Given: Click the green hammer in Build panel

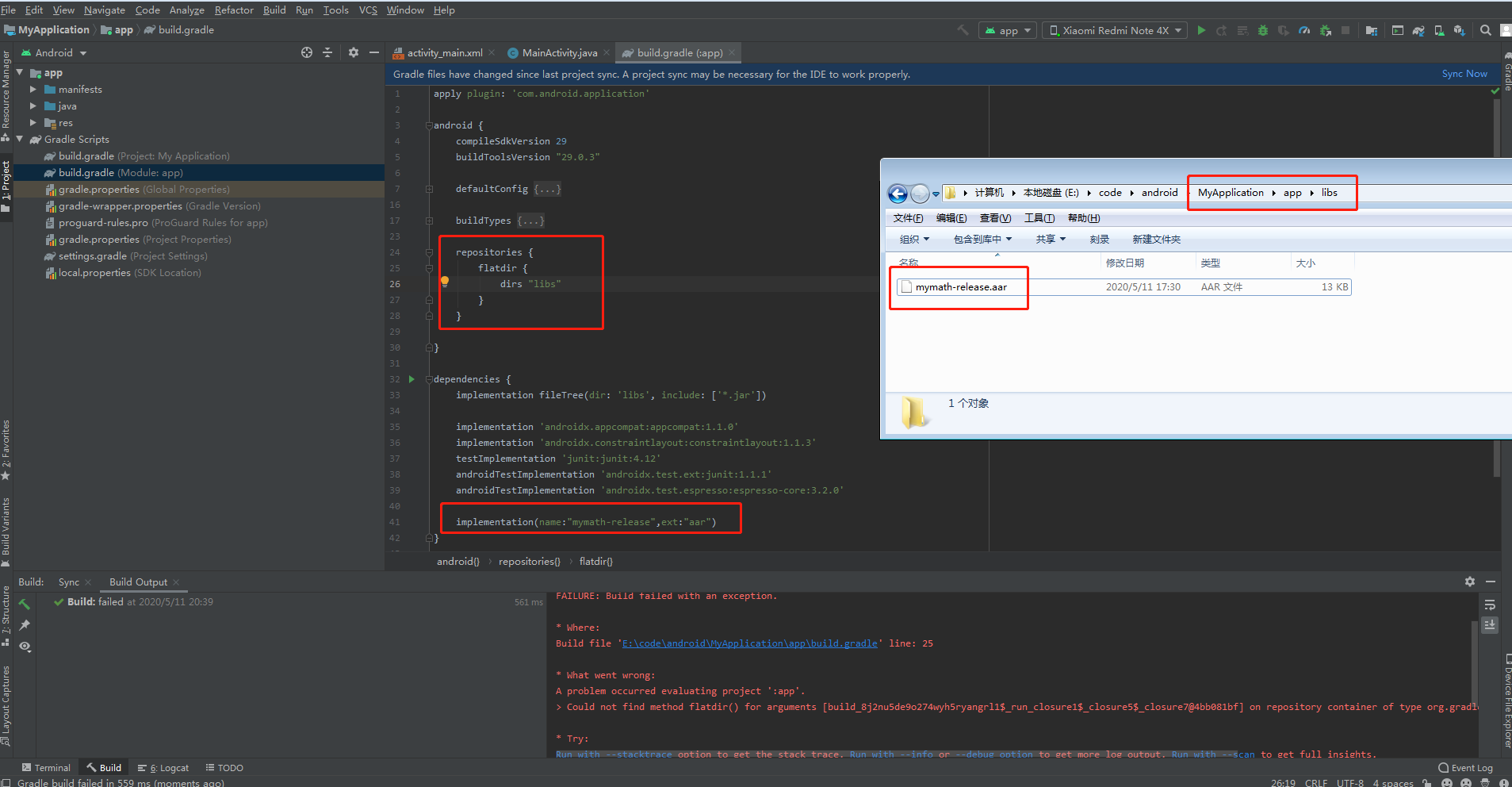Looking at the screenshot, I should pyautogui.click(x=25, y=604).
